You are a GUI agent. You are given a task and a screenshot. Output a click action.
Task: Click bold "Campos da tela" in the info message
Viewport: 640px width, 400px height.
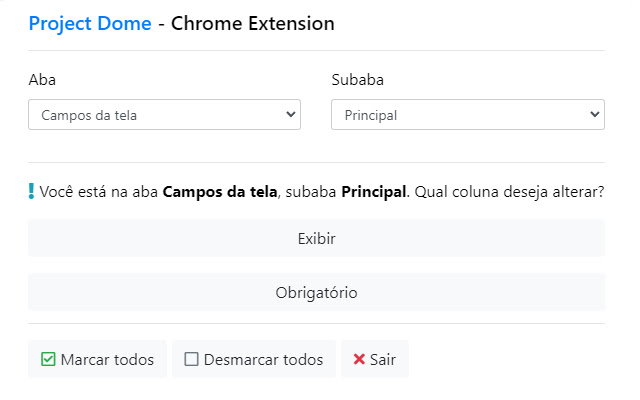218,191
